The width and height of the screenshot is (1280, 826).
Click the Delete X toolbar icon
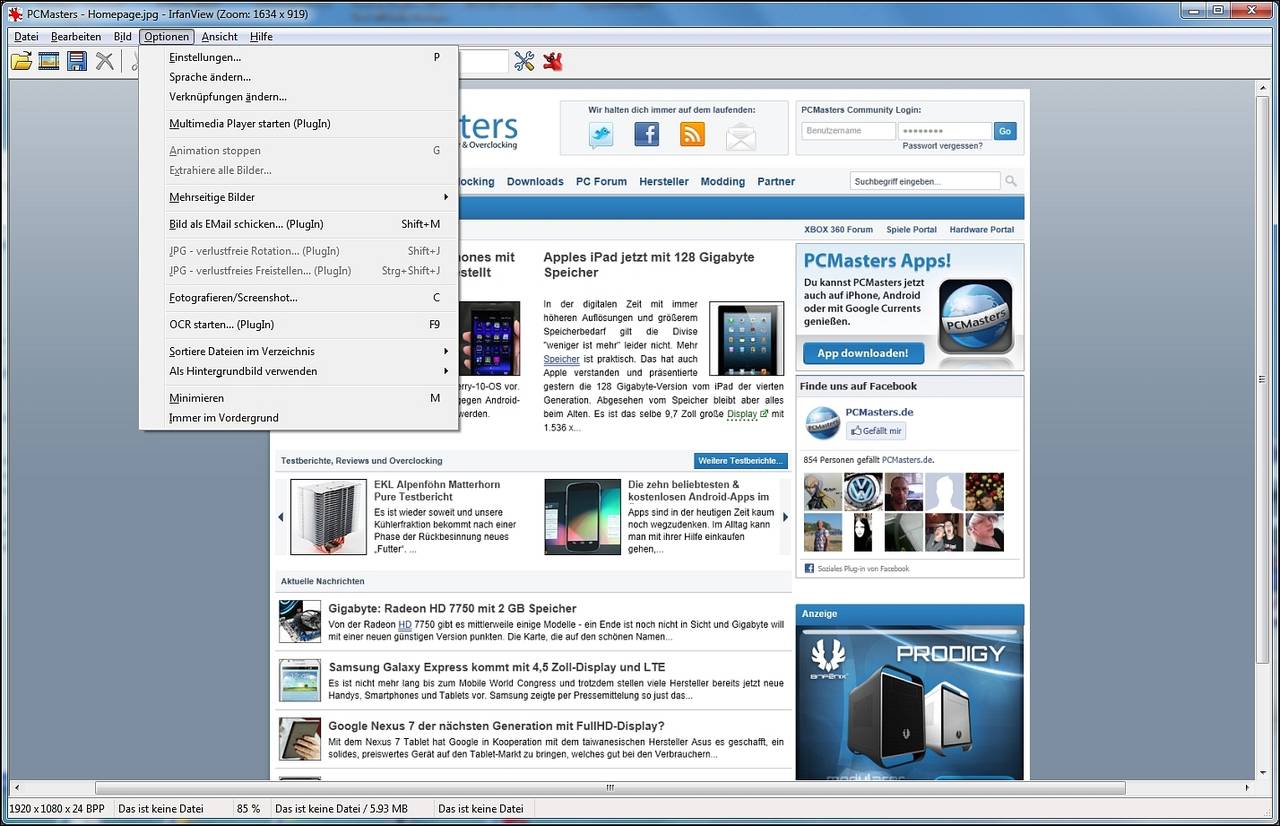[104, 62]
